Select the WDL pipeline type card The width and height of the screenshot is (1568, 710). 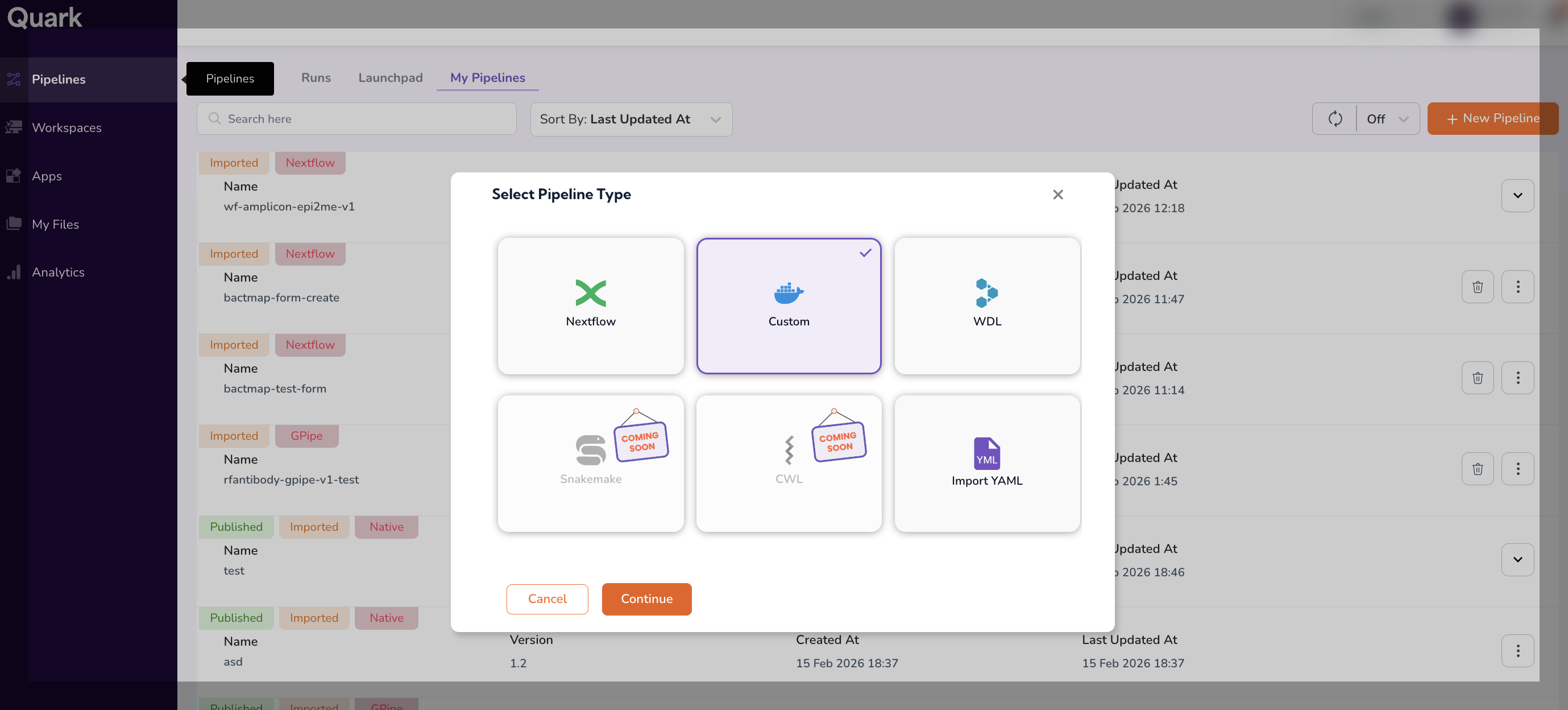986,306
